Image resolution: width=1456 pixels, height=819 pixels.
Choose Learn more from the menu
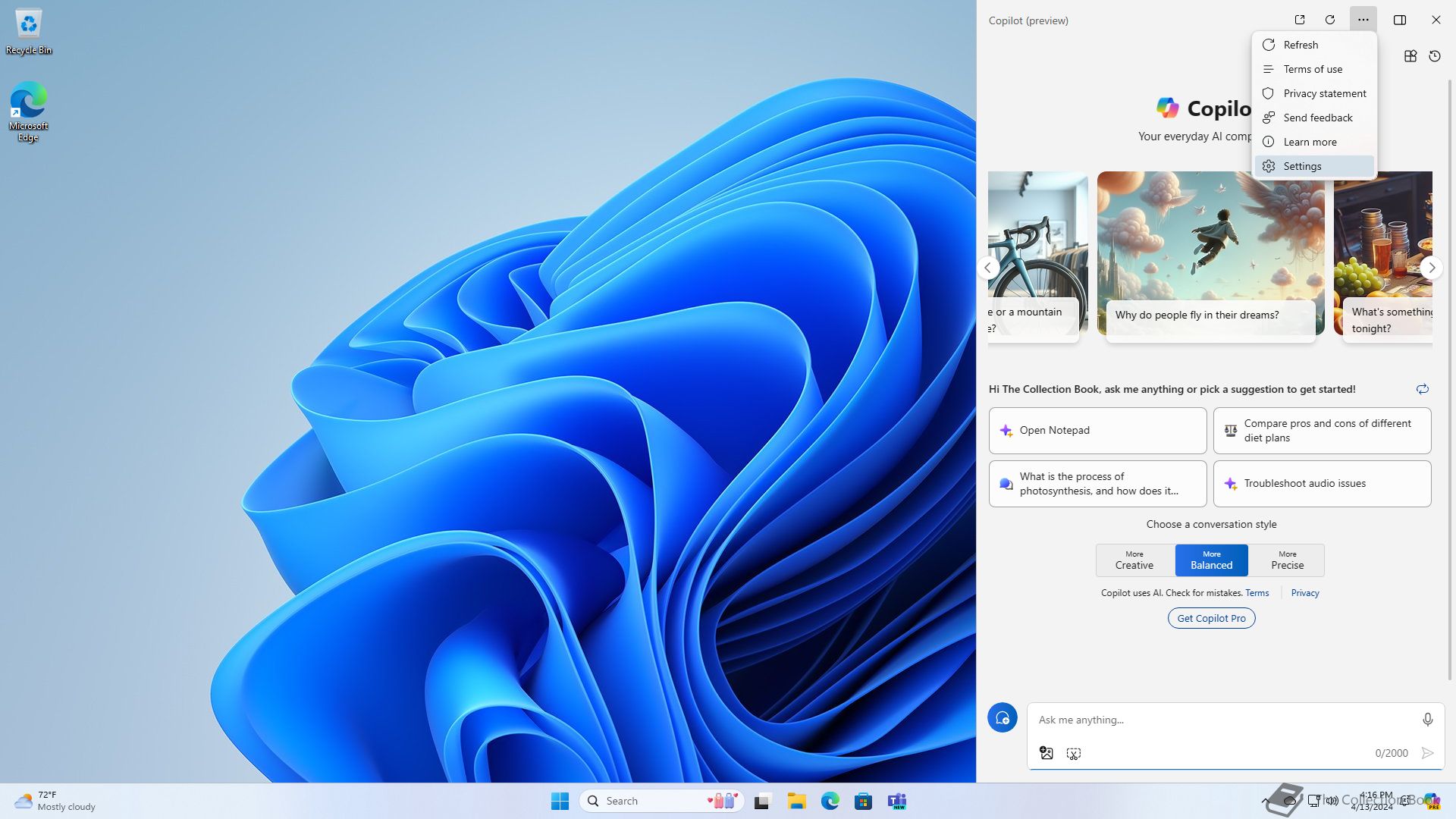point(1314,142)
